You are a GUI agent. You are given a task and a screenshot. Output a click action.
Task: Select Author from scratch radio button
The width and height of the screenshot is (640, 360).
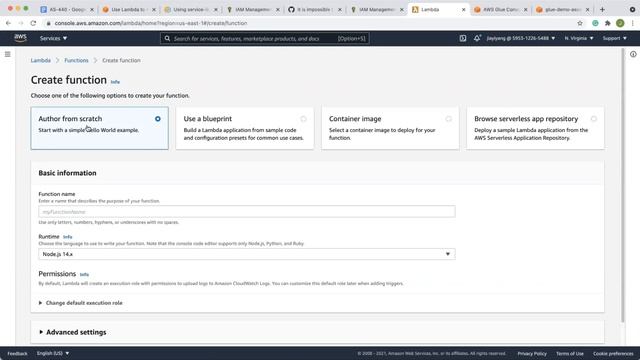click(158, 119)
